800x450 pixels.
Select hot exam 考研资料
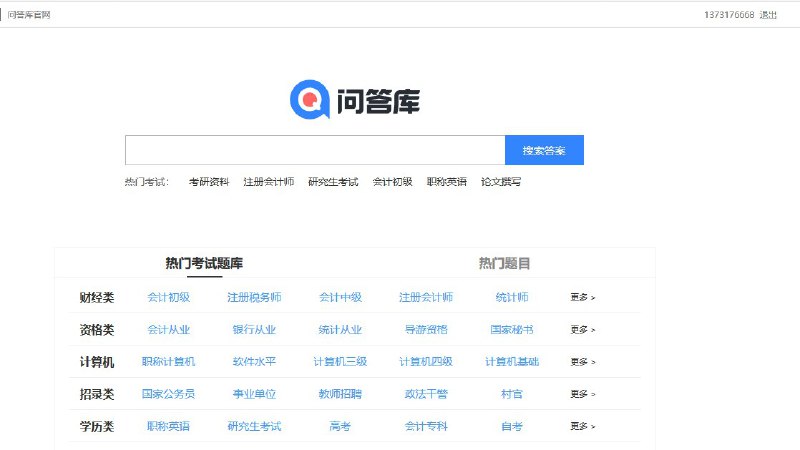coord(209,182)
